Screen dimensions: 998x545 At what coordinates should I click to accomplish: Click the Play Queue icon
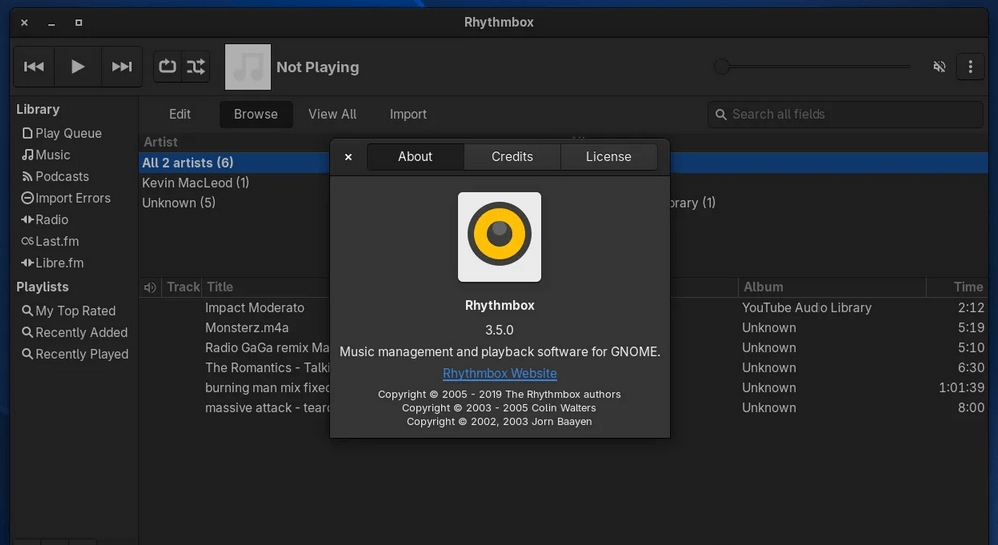[27, 133]
